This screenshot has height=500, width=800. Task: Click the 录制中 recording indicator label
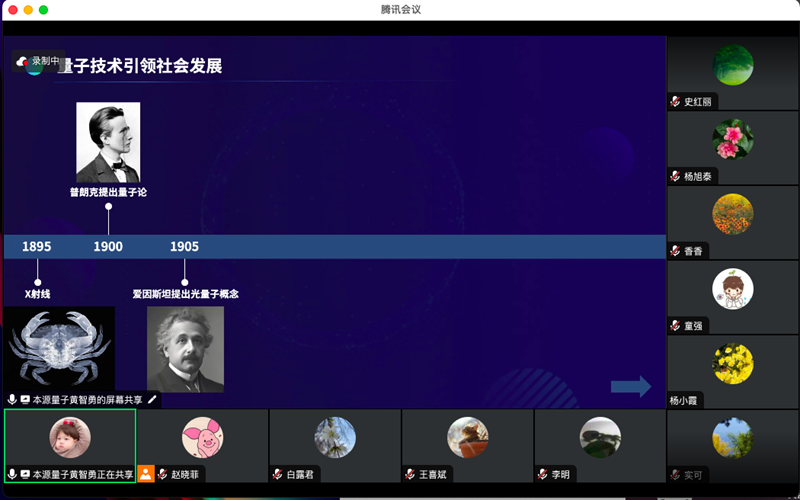coord(45,61)
